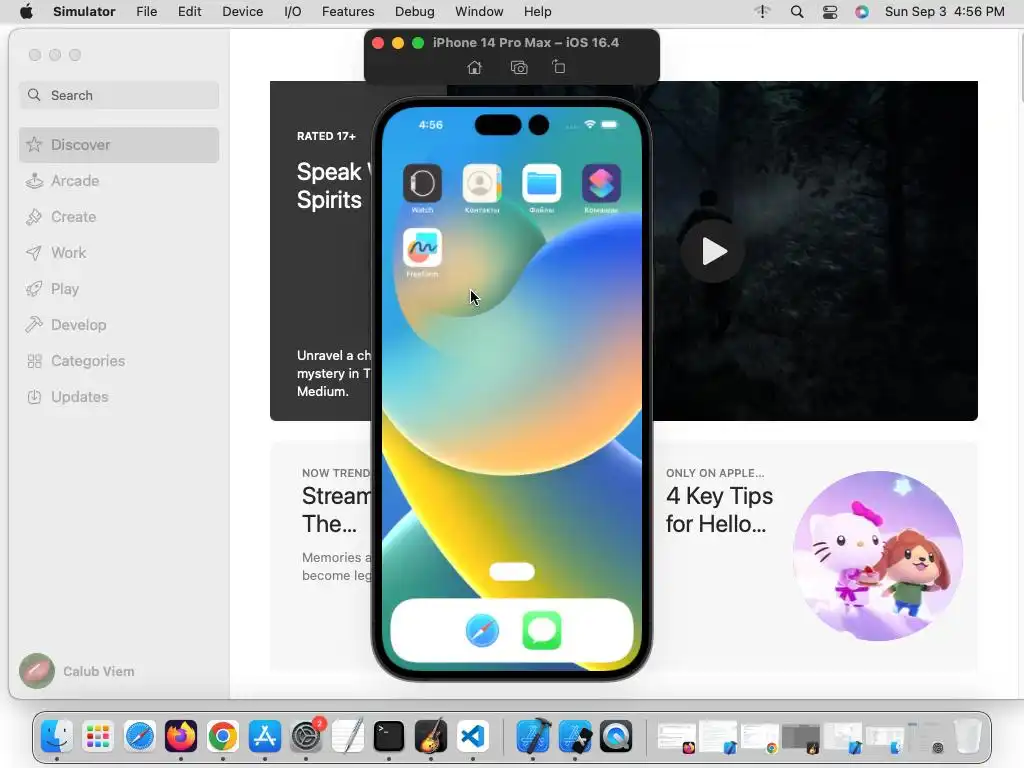The height and width of the screenshot is (768, 1024).
Task: Launch Firefox from the Dock
Action: (x=181, y=737)
